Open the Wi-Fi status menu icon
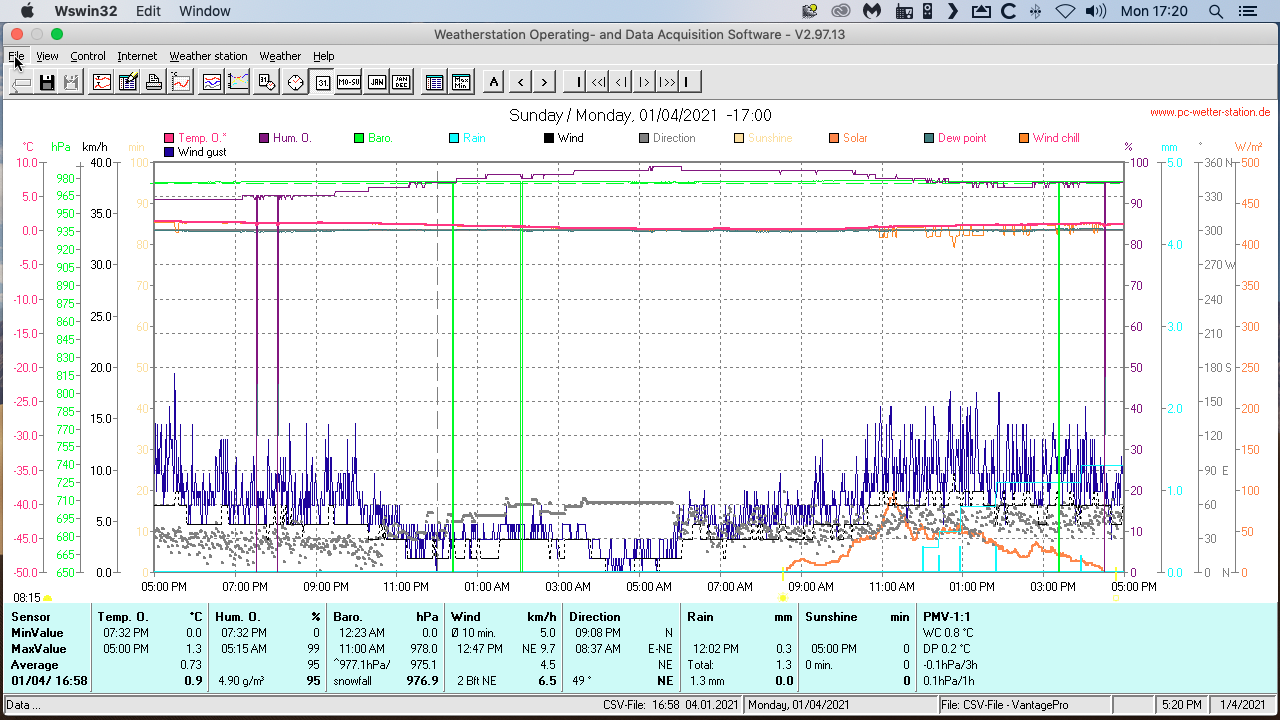1280x720 pixels. point(1065,11)
